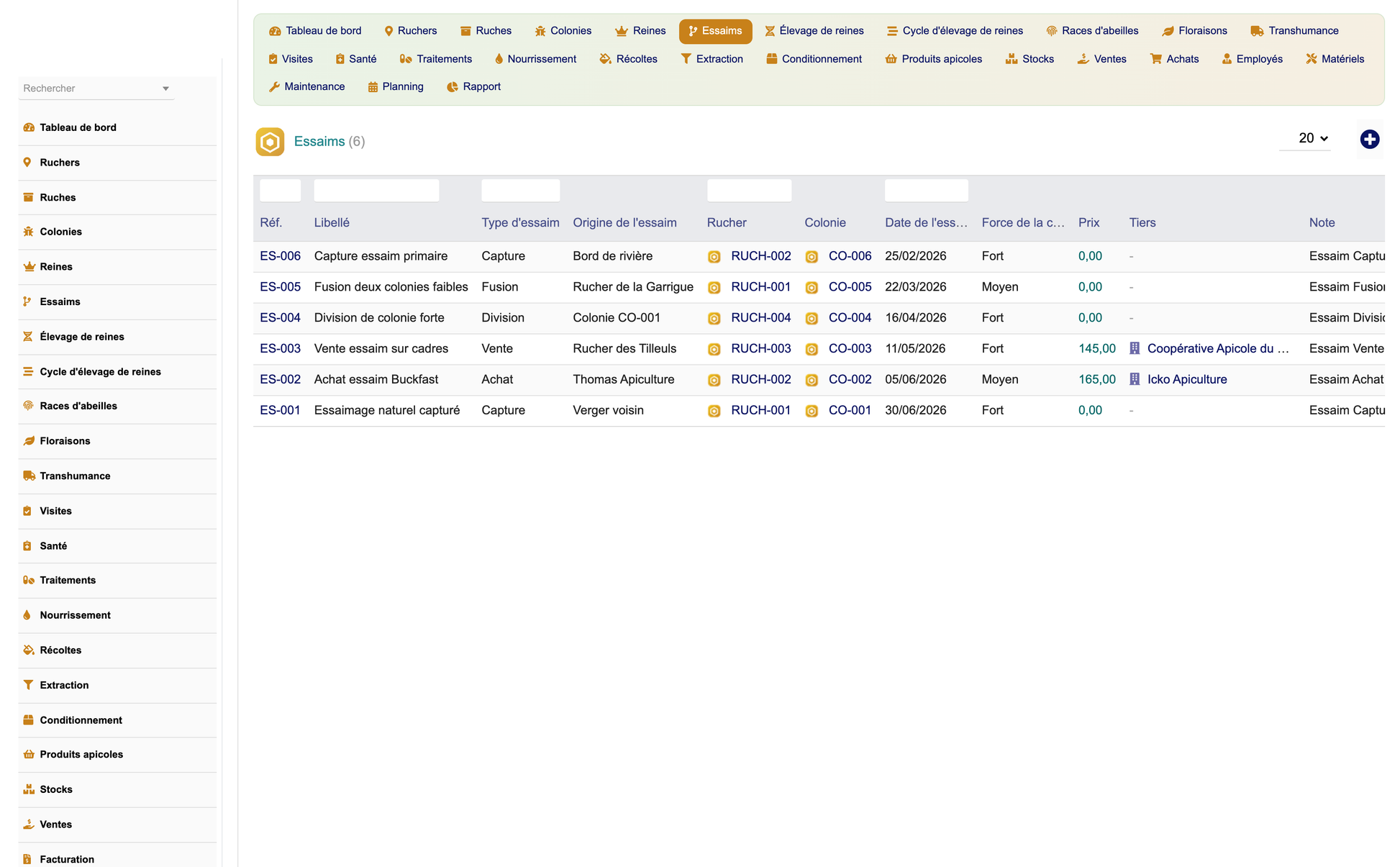
Task: Switch to the Cycle d'élevage de reines tab
Action: point(955,31)
